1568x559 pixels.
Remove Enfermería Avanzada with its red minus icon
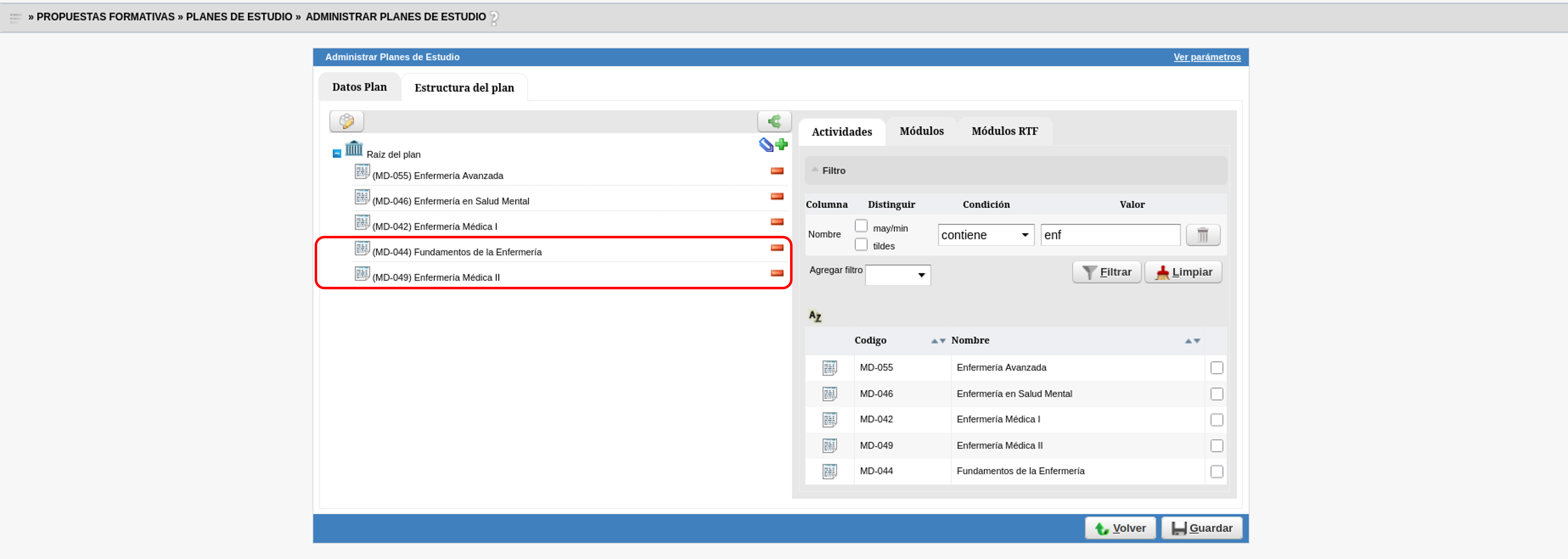pos(777,171)
